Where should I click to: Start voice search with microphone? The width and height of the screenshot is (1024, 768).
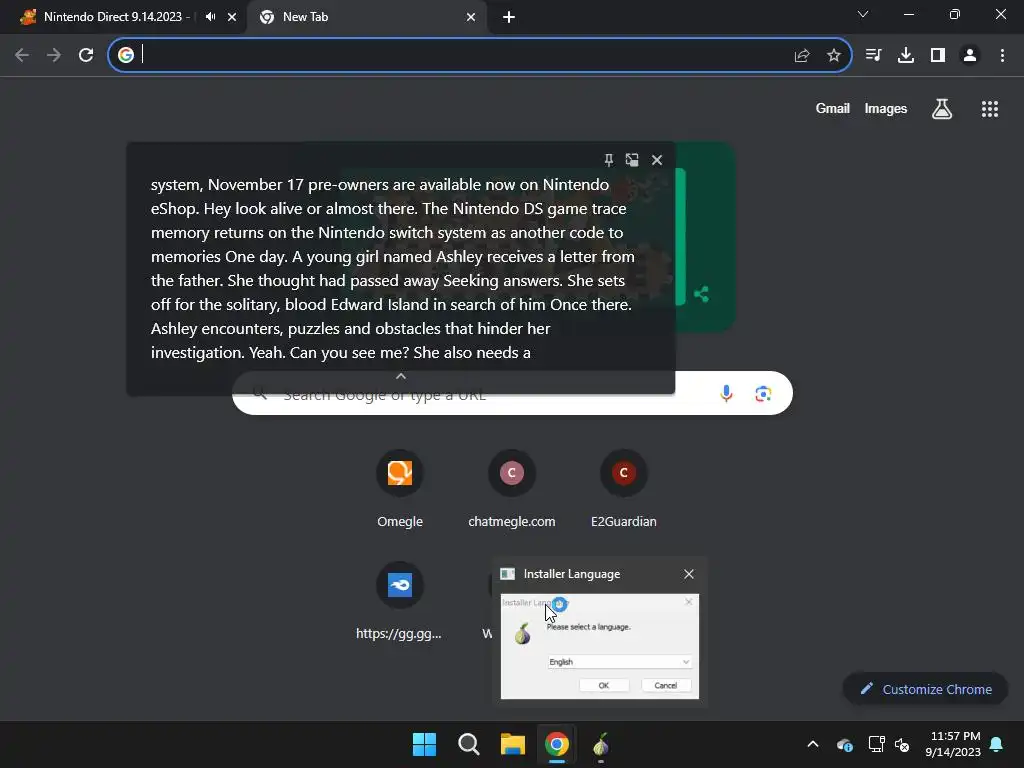(726, 393)
